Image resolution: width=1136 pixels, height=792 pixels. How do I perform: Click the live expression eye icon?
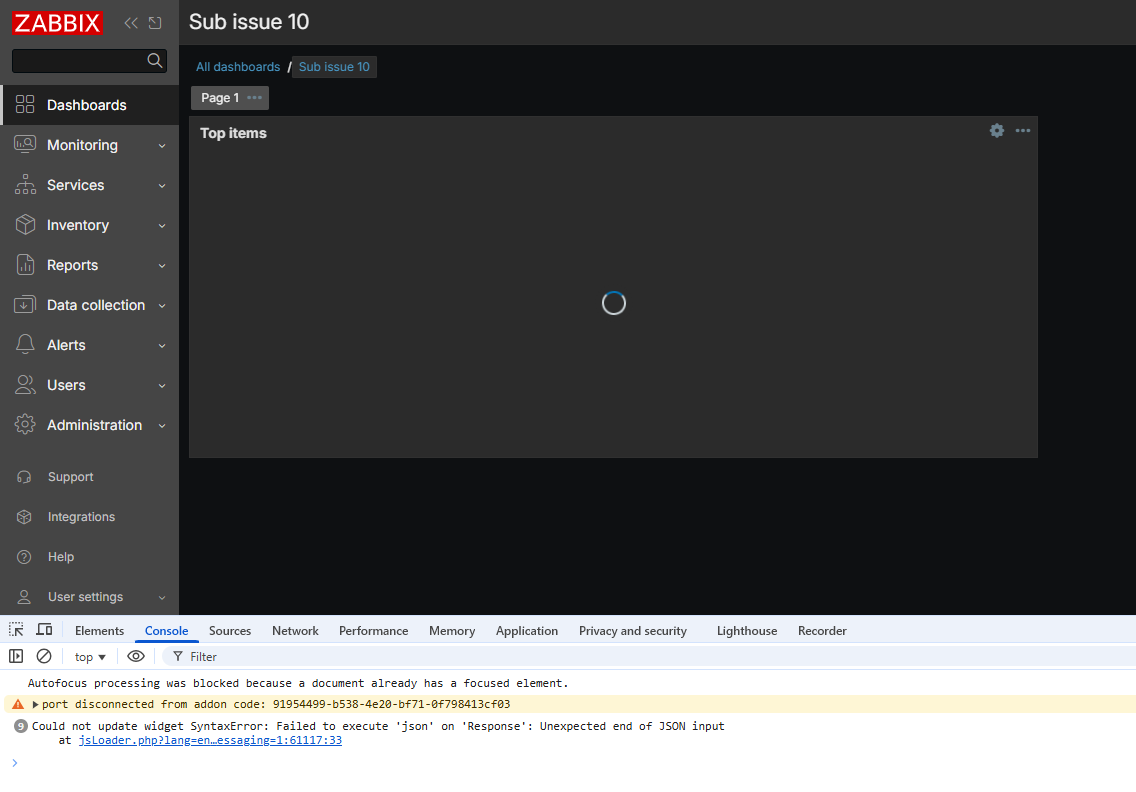tap(136, 657)
